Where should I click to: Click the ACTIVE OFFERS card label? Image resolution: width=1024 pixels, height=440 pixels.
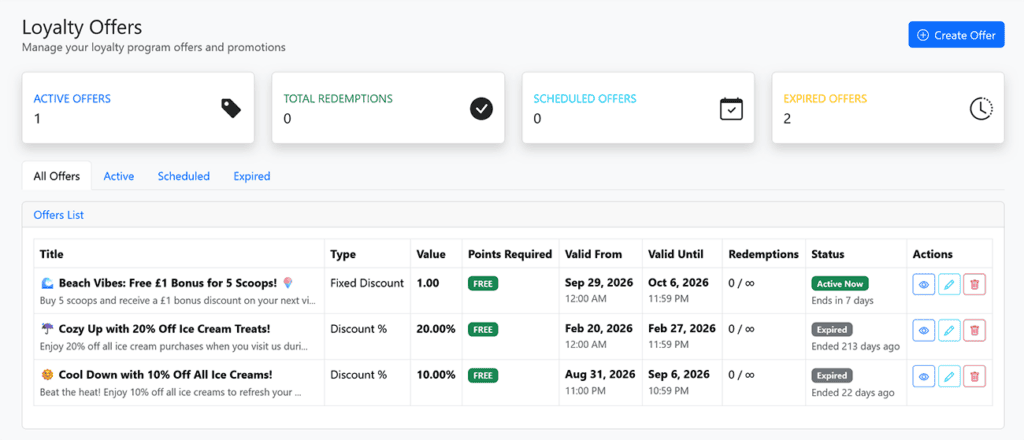pyautogui.click(x=72, y=99)
